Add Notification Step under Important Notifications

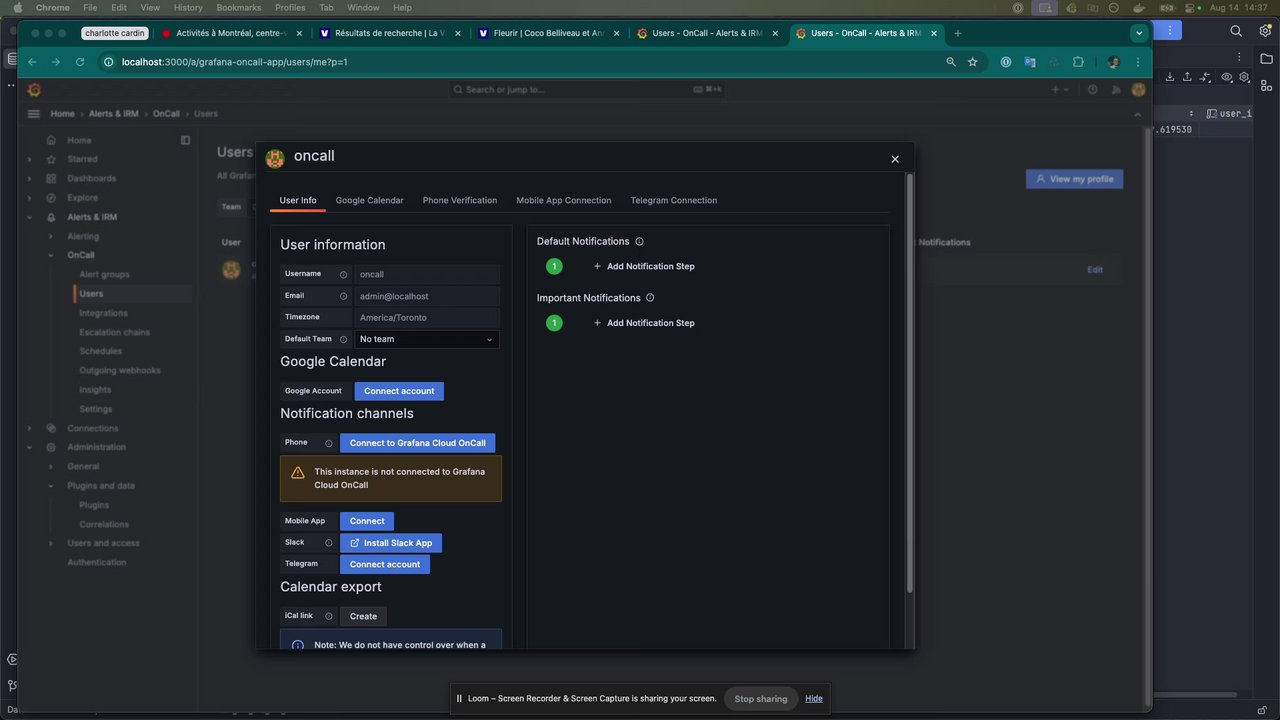[x=644, y=323]
